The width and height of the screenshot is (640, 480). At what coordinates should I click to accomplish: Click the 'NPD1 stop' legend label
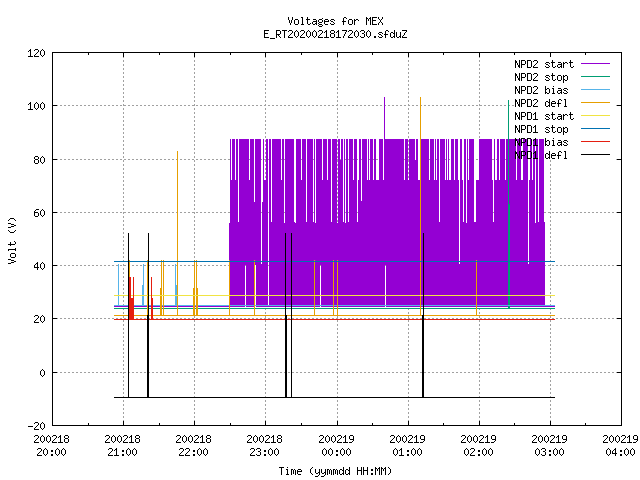click(541, 129)
